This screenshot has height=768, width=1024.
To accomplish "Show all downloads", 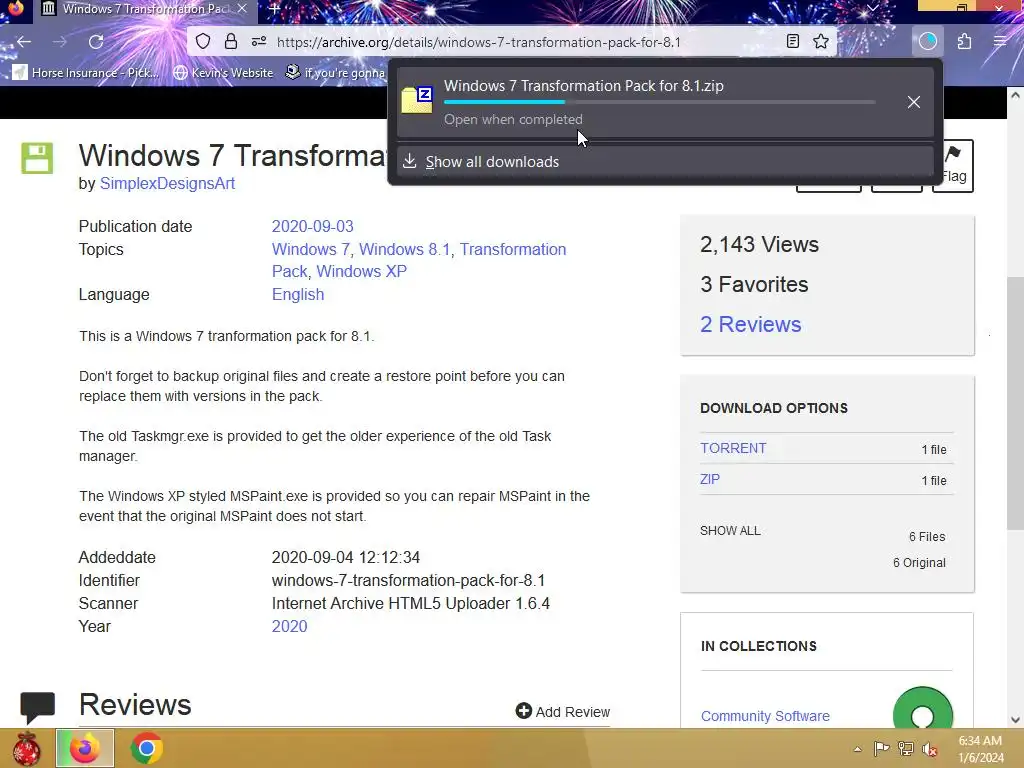I will point(665,161).
